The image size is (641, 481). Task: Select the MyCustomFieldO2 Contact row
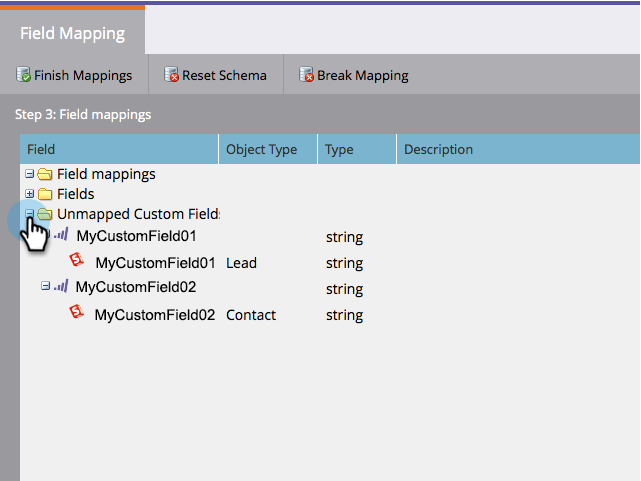click(155, 315)
